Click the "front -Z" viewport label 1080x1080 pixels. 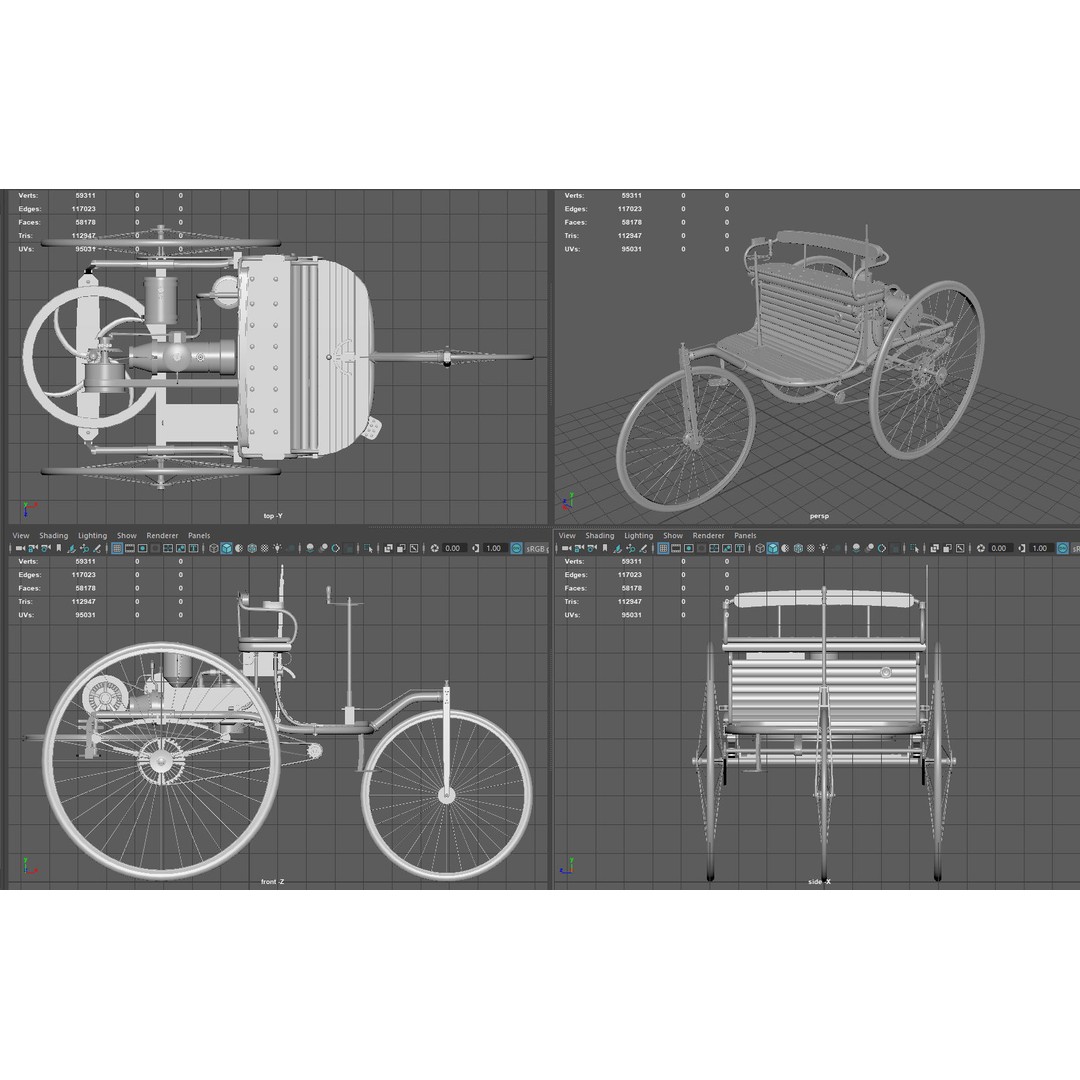(273, 882)
